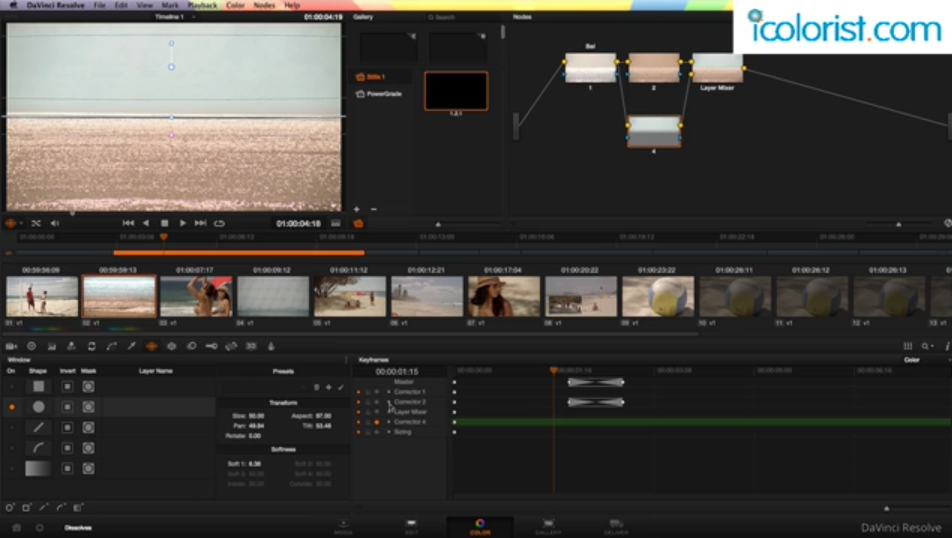Toggle loop playback

coord(219,223)
